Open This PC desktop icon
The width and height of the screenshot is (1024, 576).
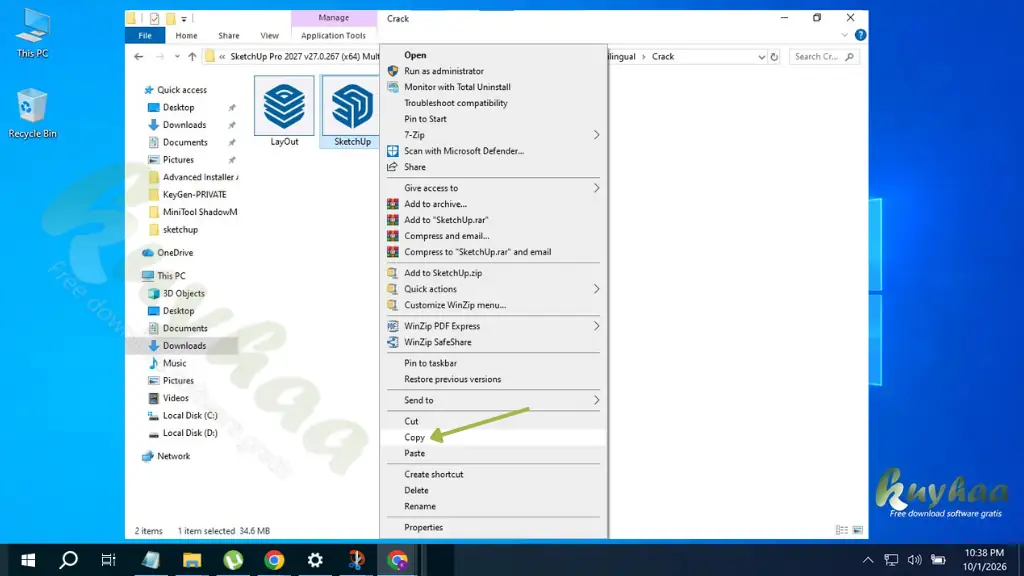(x=32, y=34)
